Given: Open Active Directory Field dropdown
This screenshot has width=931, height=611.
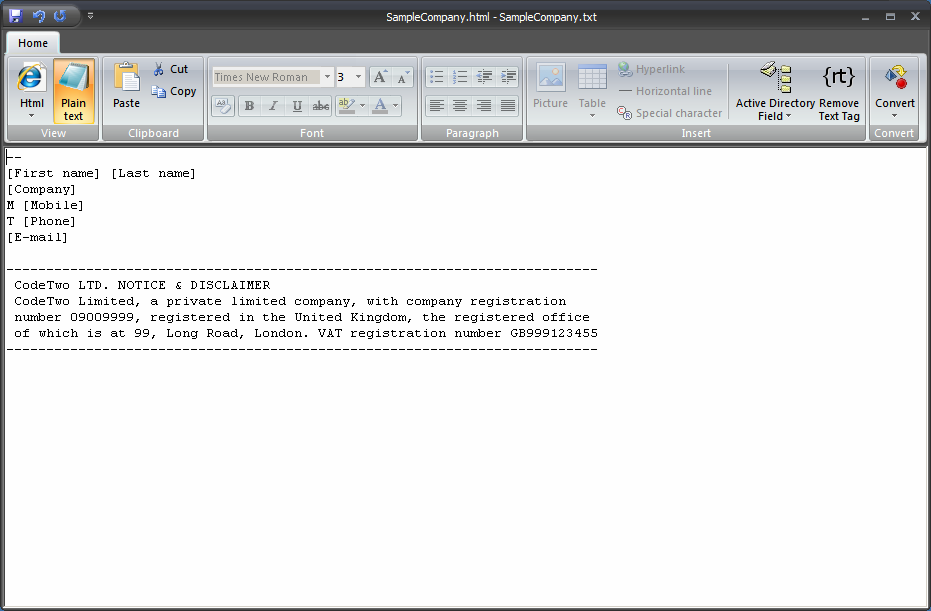Looking at the screenshot, I should [x=775, y=91].
